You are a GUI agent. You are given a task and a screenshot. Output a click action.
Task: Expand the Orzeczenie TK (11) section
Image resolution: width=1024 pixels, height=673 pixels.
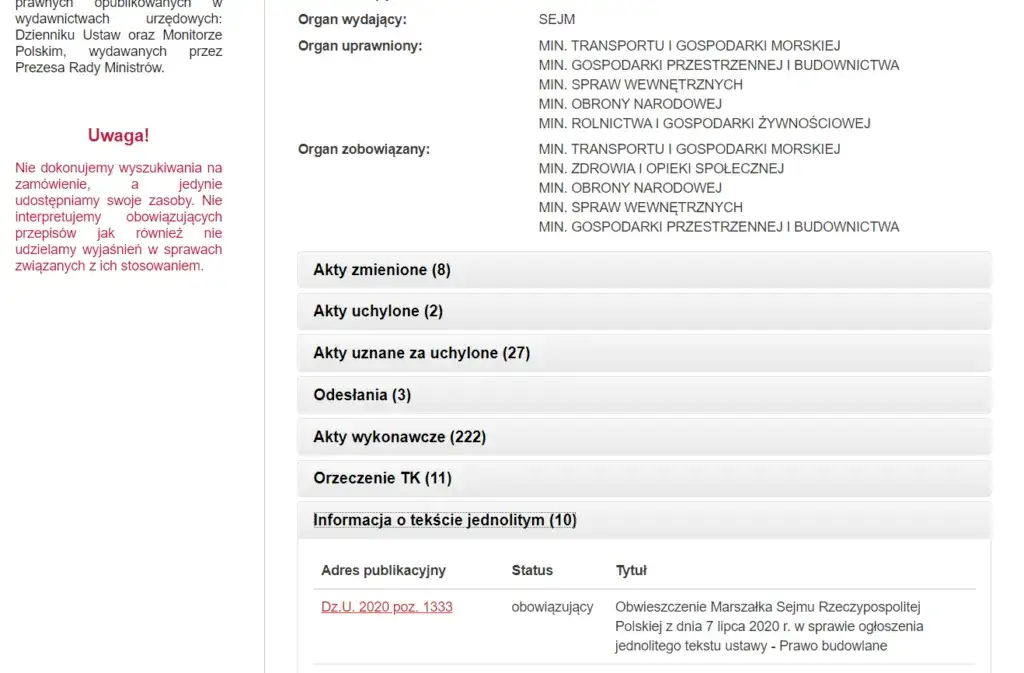point(382,478)
